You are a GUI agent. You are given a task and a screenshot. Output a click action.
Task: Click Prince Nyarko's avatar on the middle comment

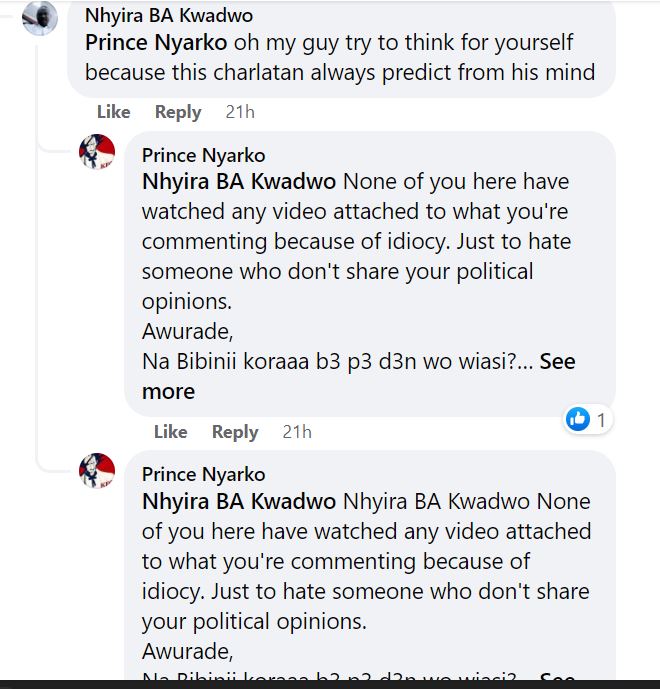pyautogui.click(x=97, y=152)
